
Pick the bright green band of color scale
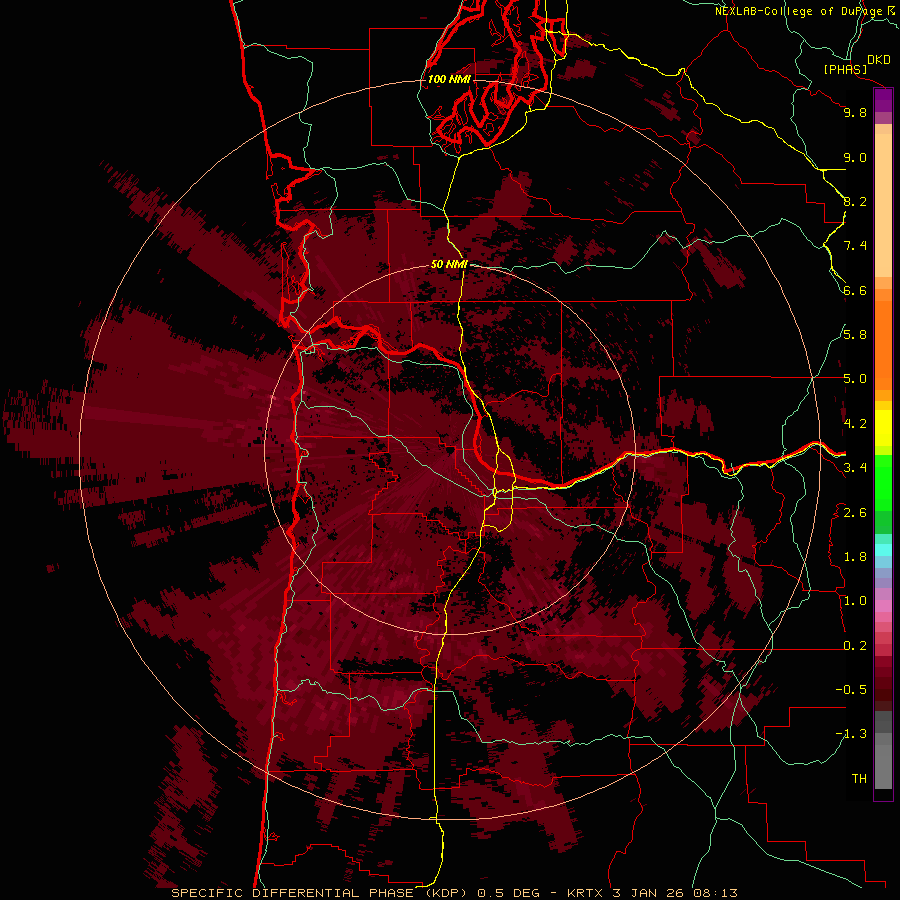coord(883,483)
